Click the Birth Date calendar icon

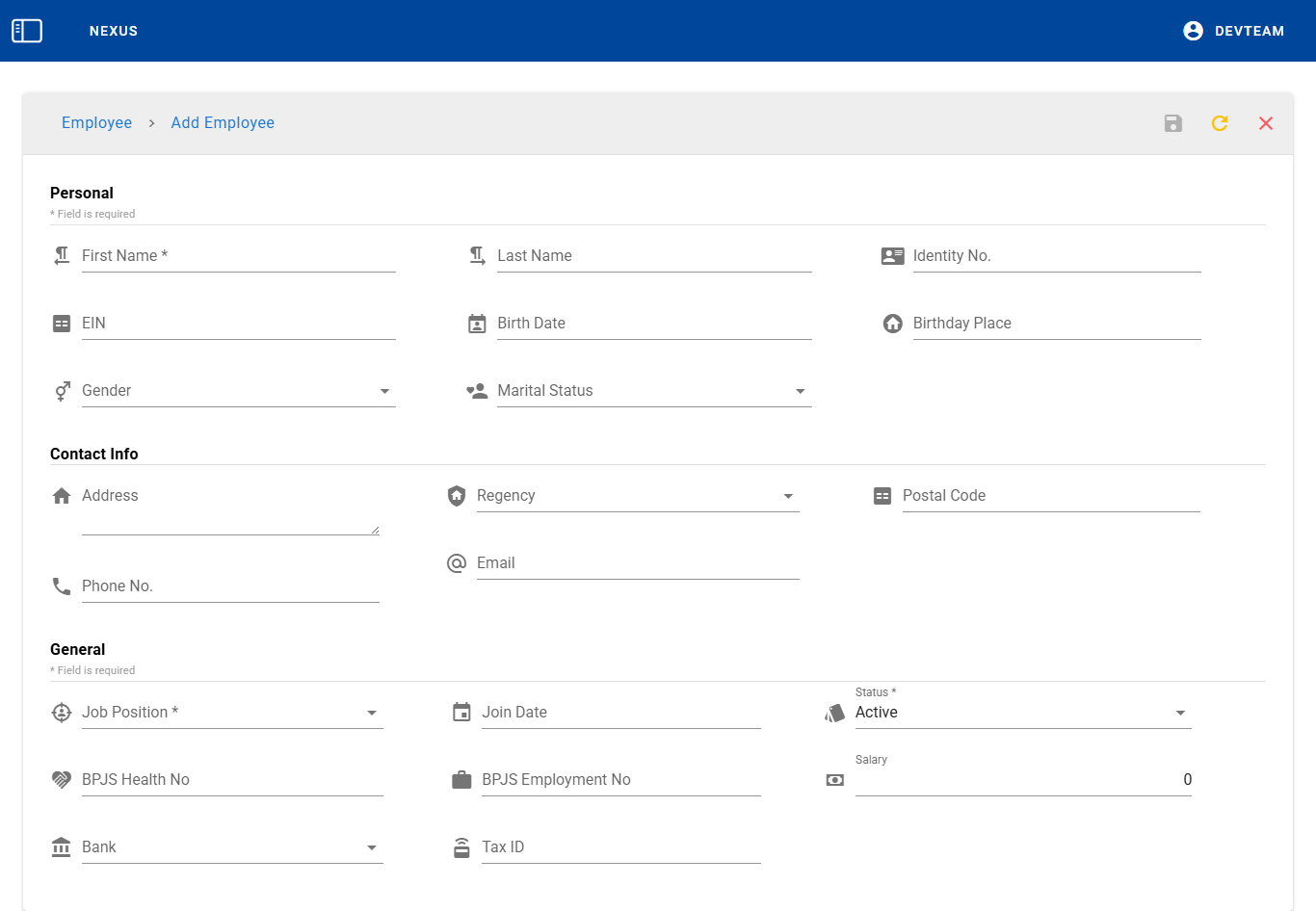click(477, 324)
